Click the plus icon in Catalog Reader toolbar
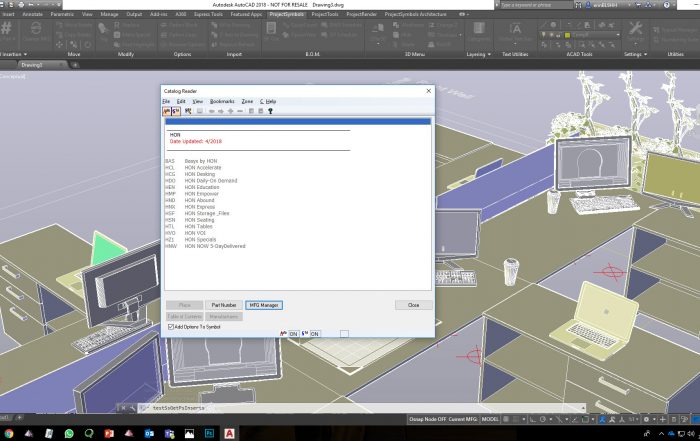700x441 pixels. point(230,111)
